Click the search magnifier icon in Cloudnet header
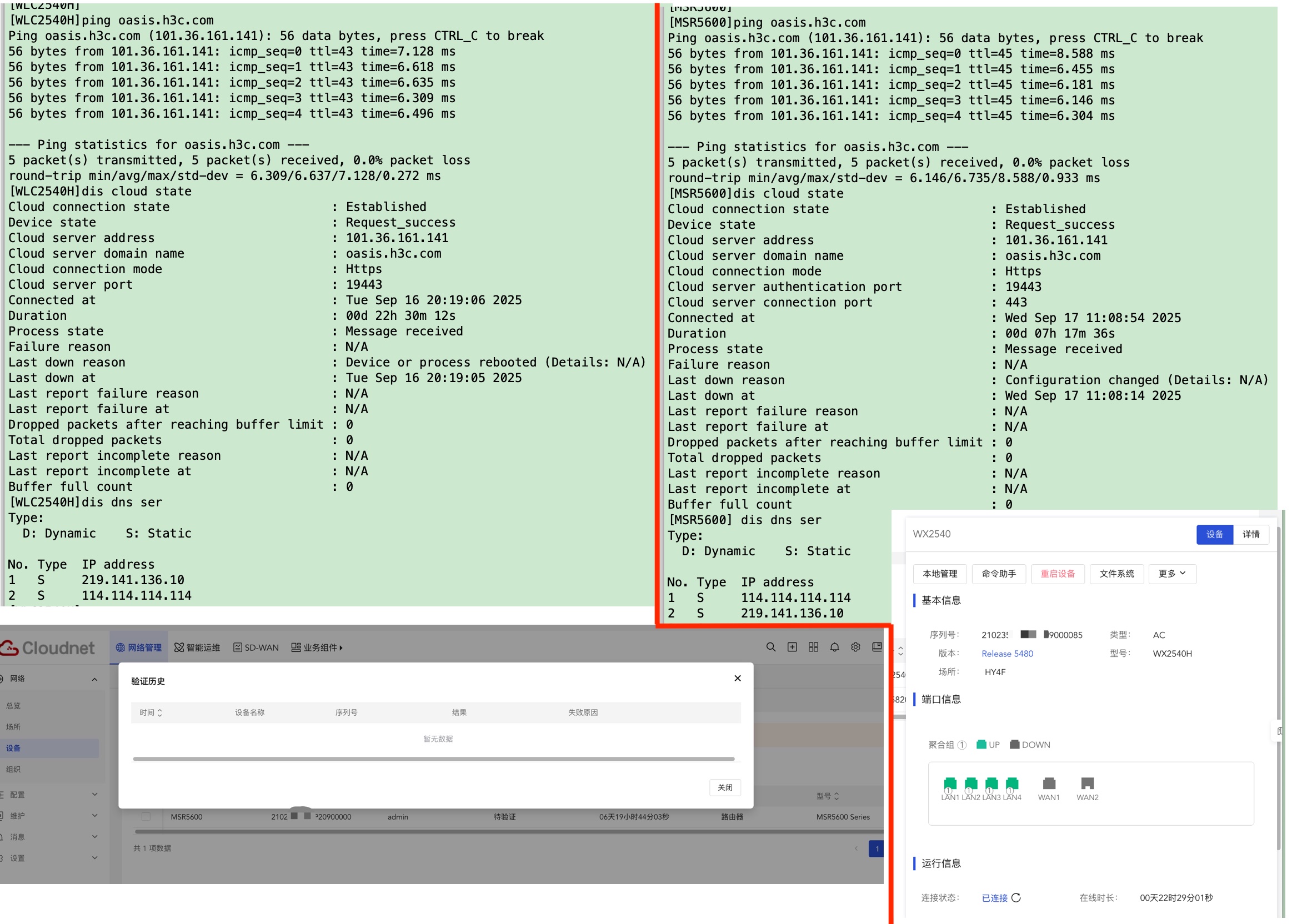Viewport: 1292px width, 924px height. (x=770, y=647)
